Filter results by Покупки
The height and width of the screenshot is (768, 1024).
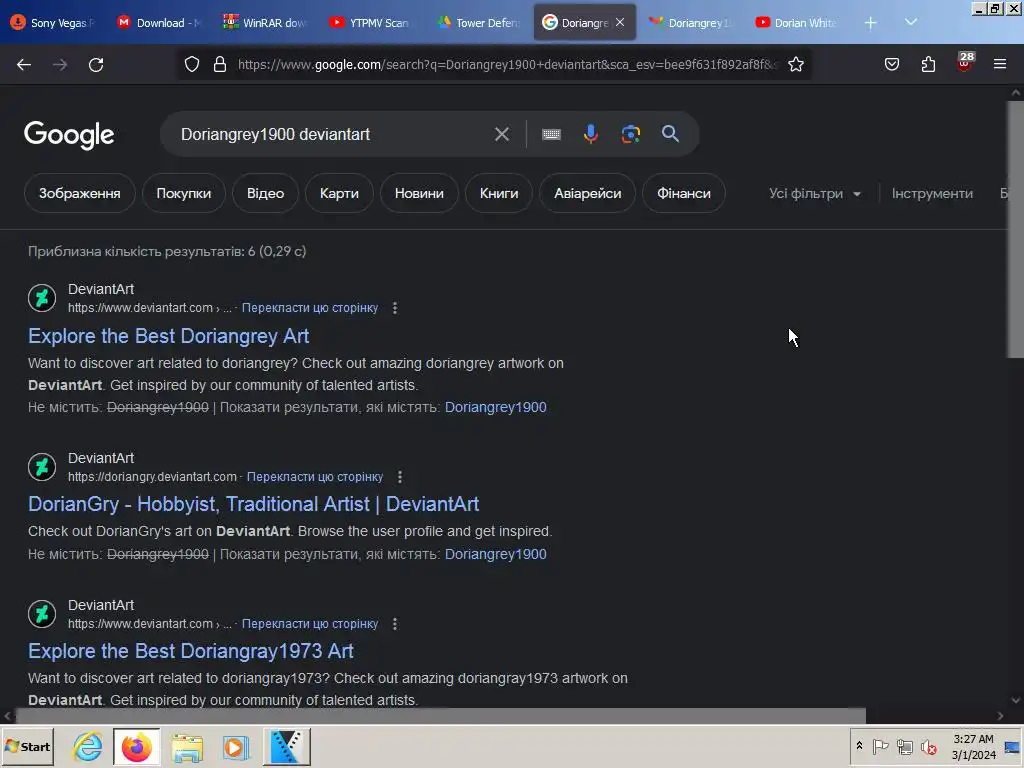tap(184, 193)
